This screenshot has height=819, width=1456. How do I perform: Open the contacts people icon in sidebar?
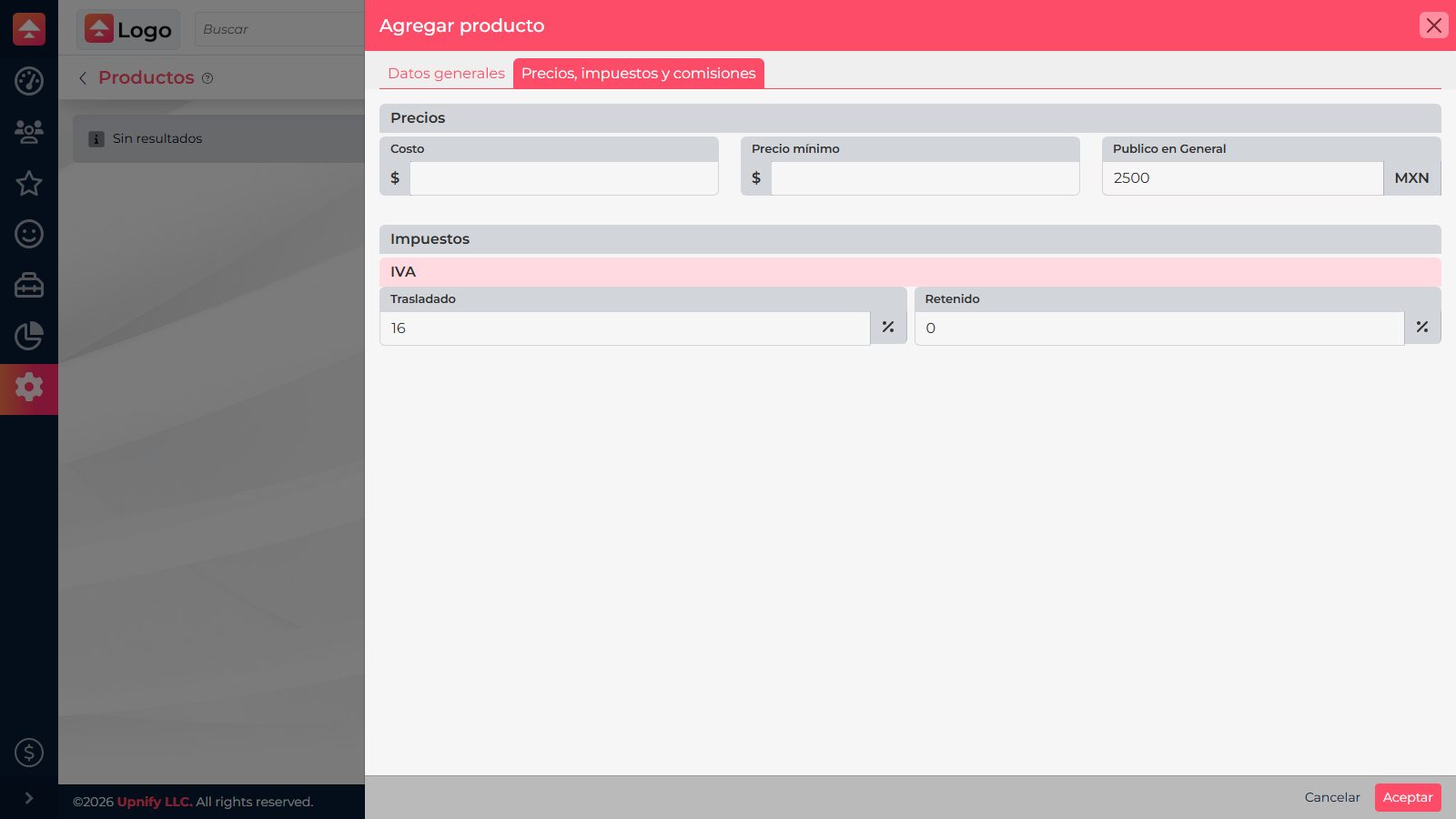29,132
